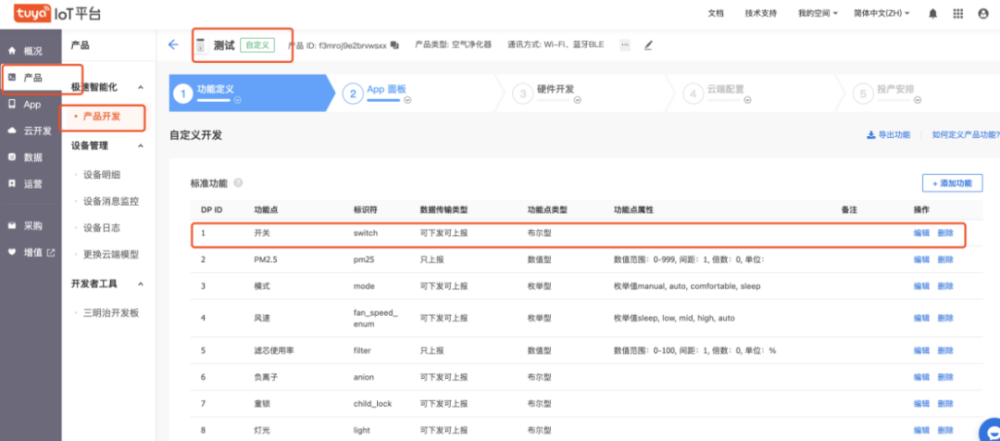The image size is (1000, 441).
Task: Click 编辑 for the PM2.5 row
Action: [x=921, y=260]
